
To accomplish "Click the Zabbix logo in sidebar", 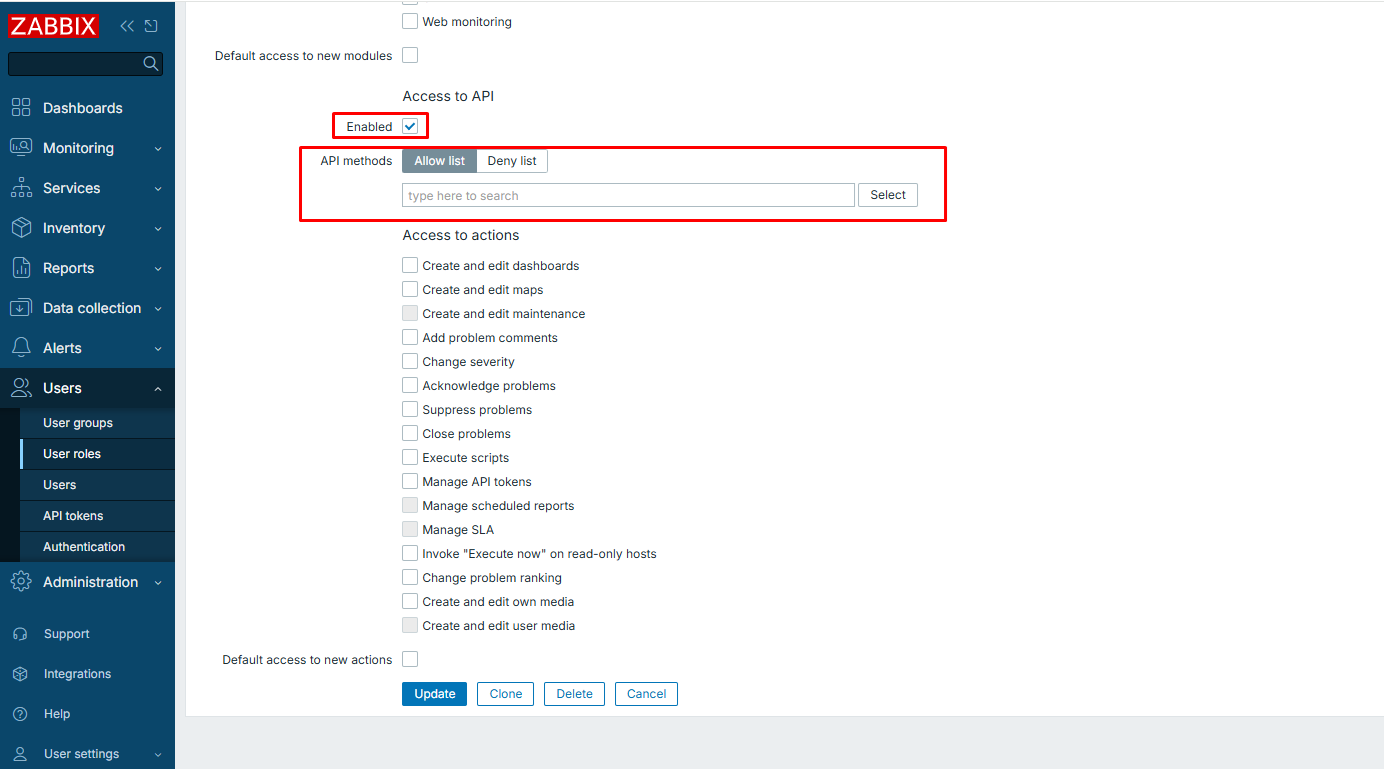I will pos(54,26).
